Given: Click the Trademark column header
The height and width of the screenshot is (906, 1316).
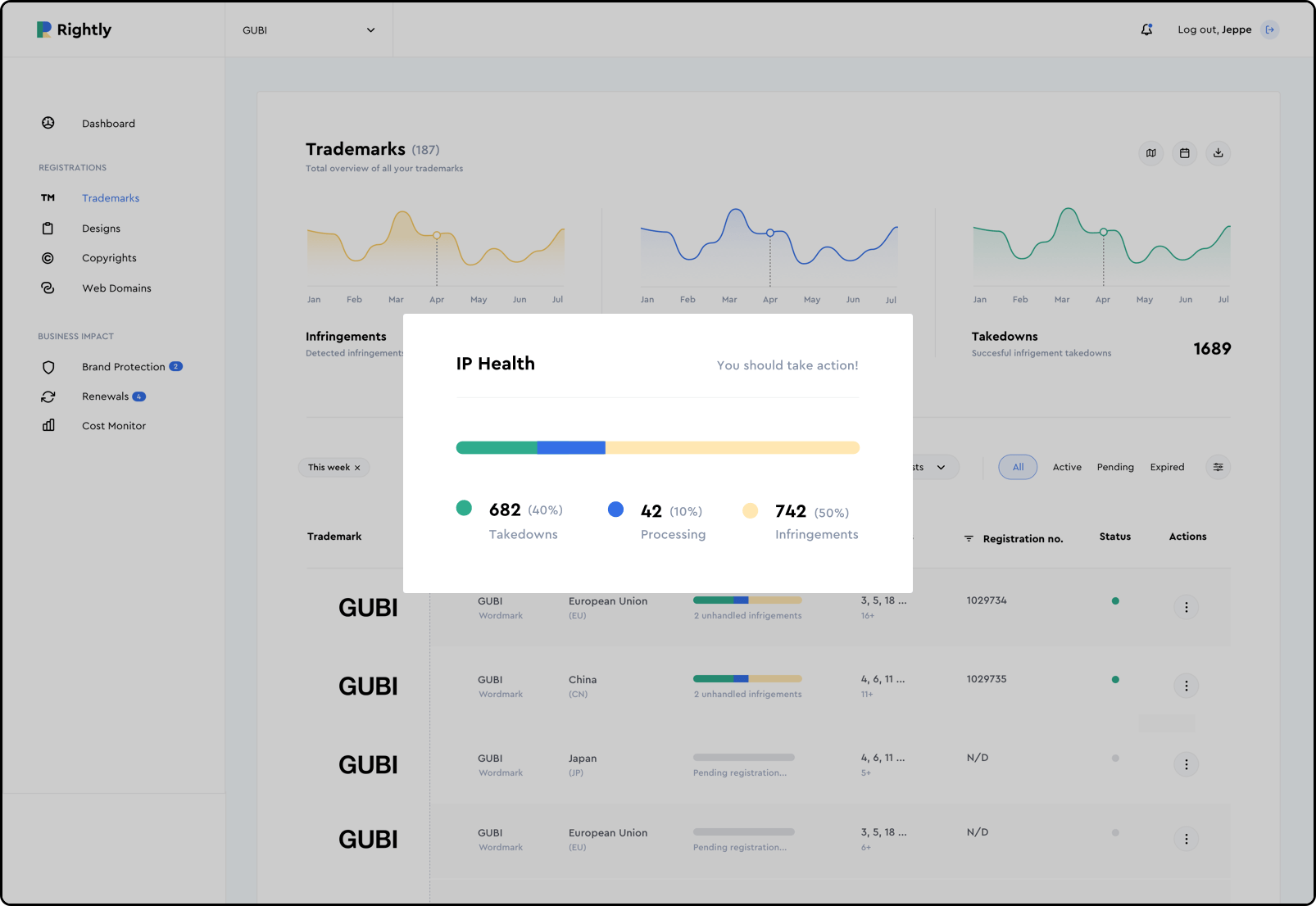Looking at the screenshot, I should [x=334, y=537].
